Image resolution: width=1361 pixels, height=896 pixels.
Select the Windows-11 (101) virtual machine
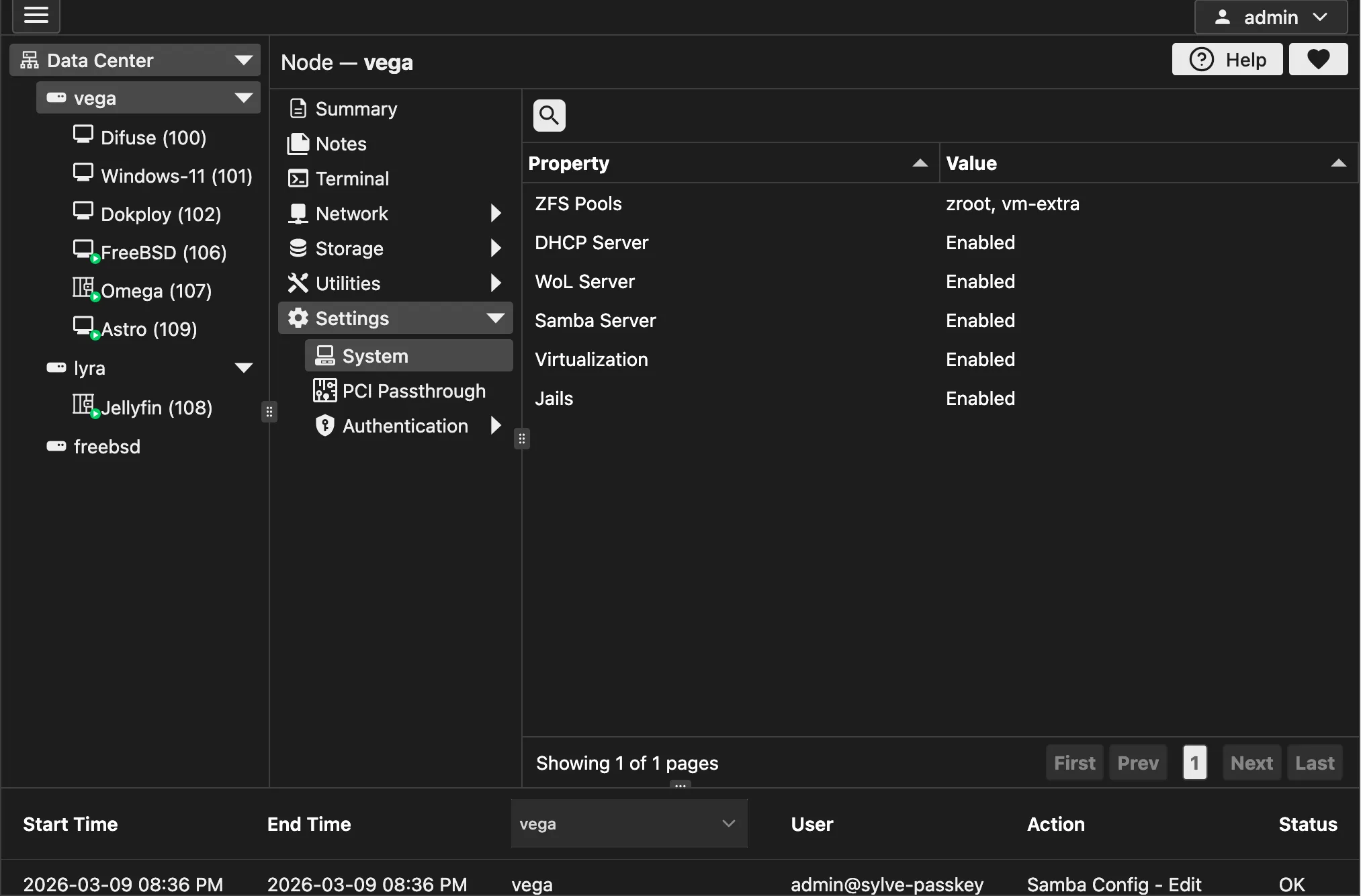coord(176,176)
